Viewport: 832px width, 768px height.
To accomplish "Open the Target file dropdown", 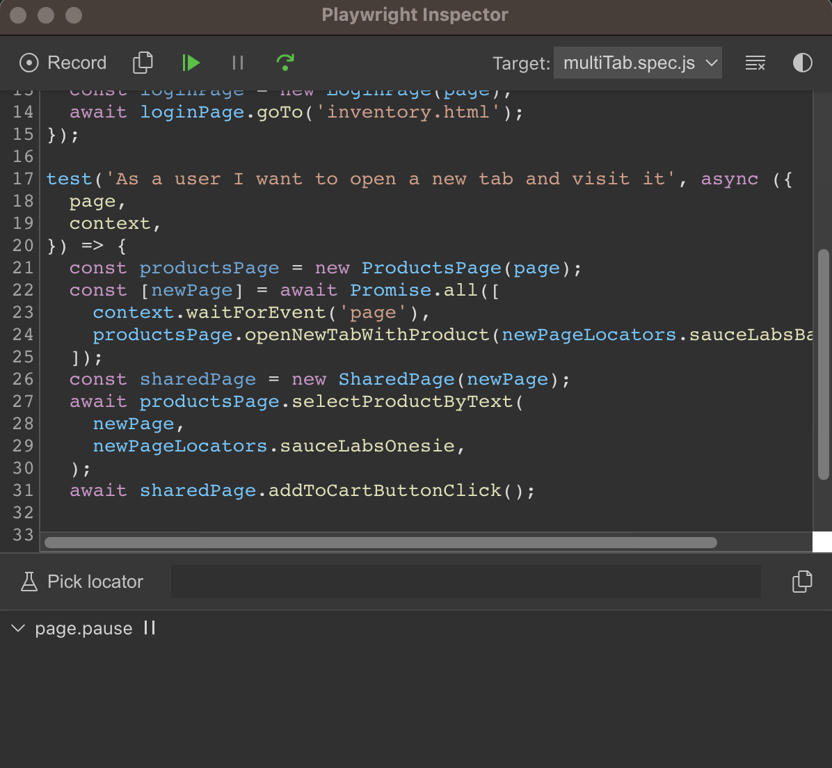I will pyautogui.click(x=637, y=62).
